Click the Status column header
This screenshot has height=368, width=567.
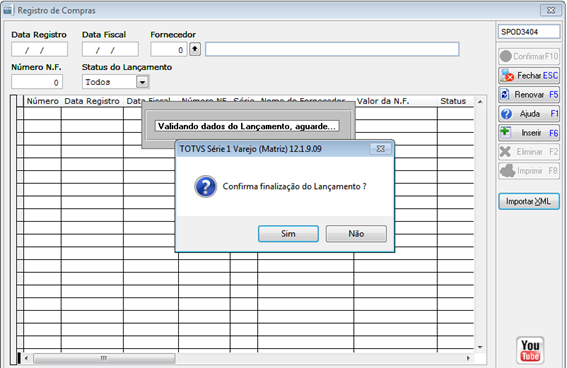click(x=456, y=101)
